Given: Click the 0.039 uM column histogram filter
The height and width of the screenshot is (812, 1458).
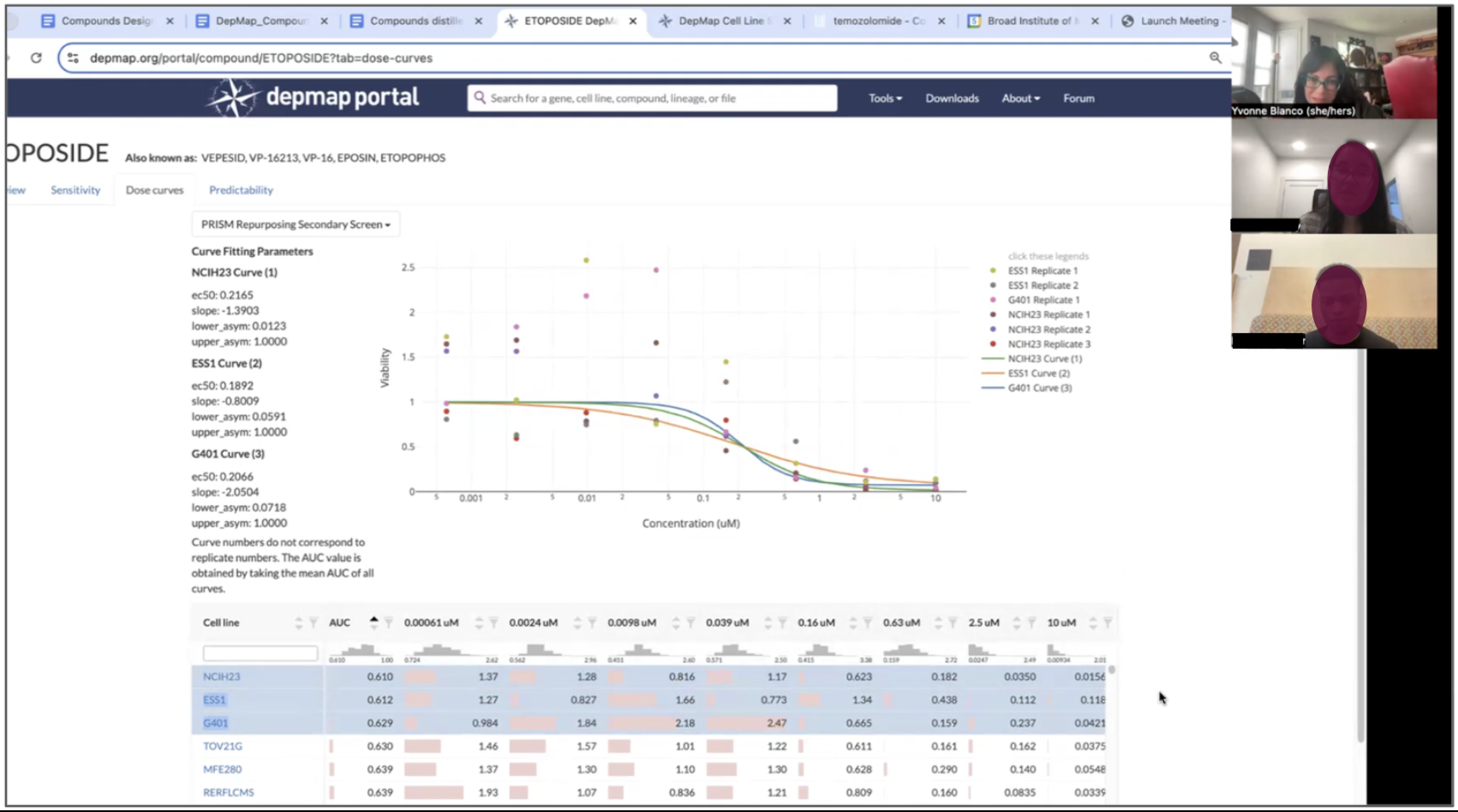Looking at the screenshot, I should (x=746, y=653).
